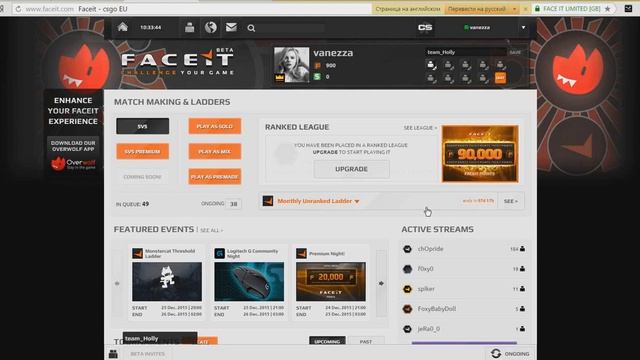Open the ch0pride stream link
Image resolution: width=640 pixels, height=360 pixels.
tap(430, 249)
